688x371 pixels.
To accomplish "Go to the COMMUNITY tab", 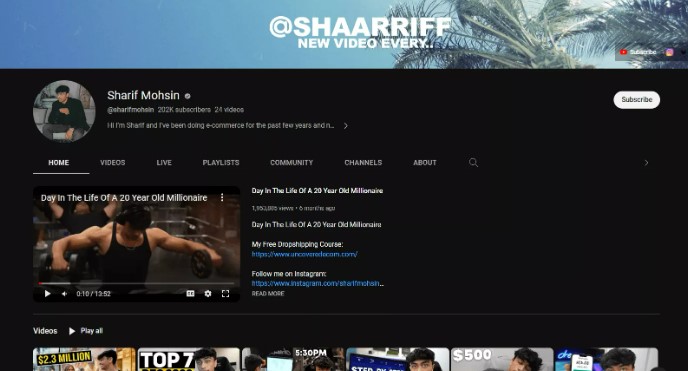I will (x=292, y=163).
